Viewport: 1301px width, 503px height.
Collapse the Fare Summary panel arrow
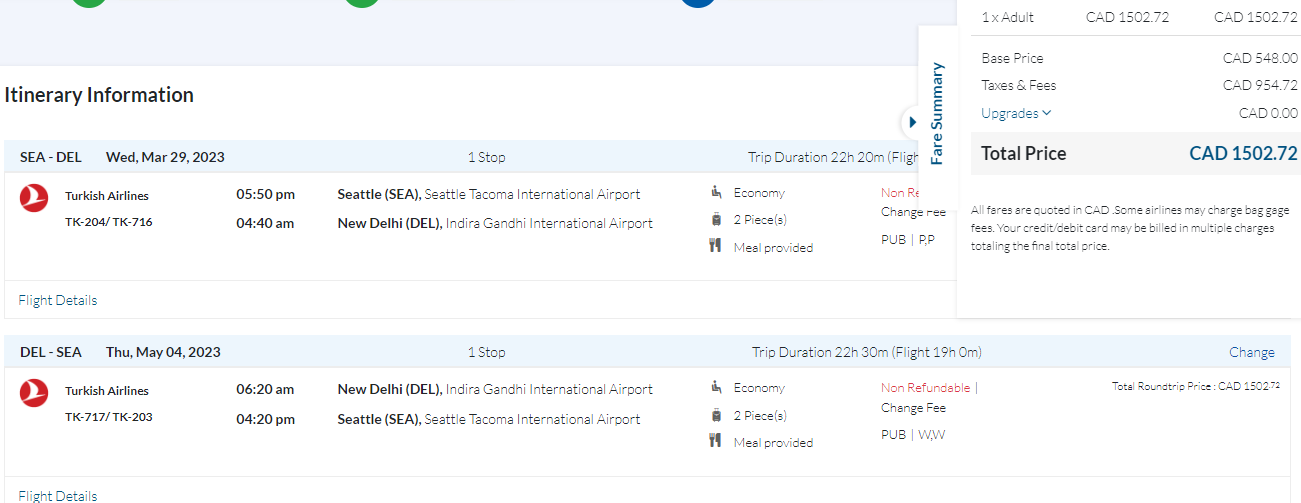(912, 123)
